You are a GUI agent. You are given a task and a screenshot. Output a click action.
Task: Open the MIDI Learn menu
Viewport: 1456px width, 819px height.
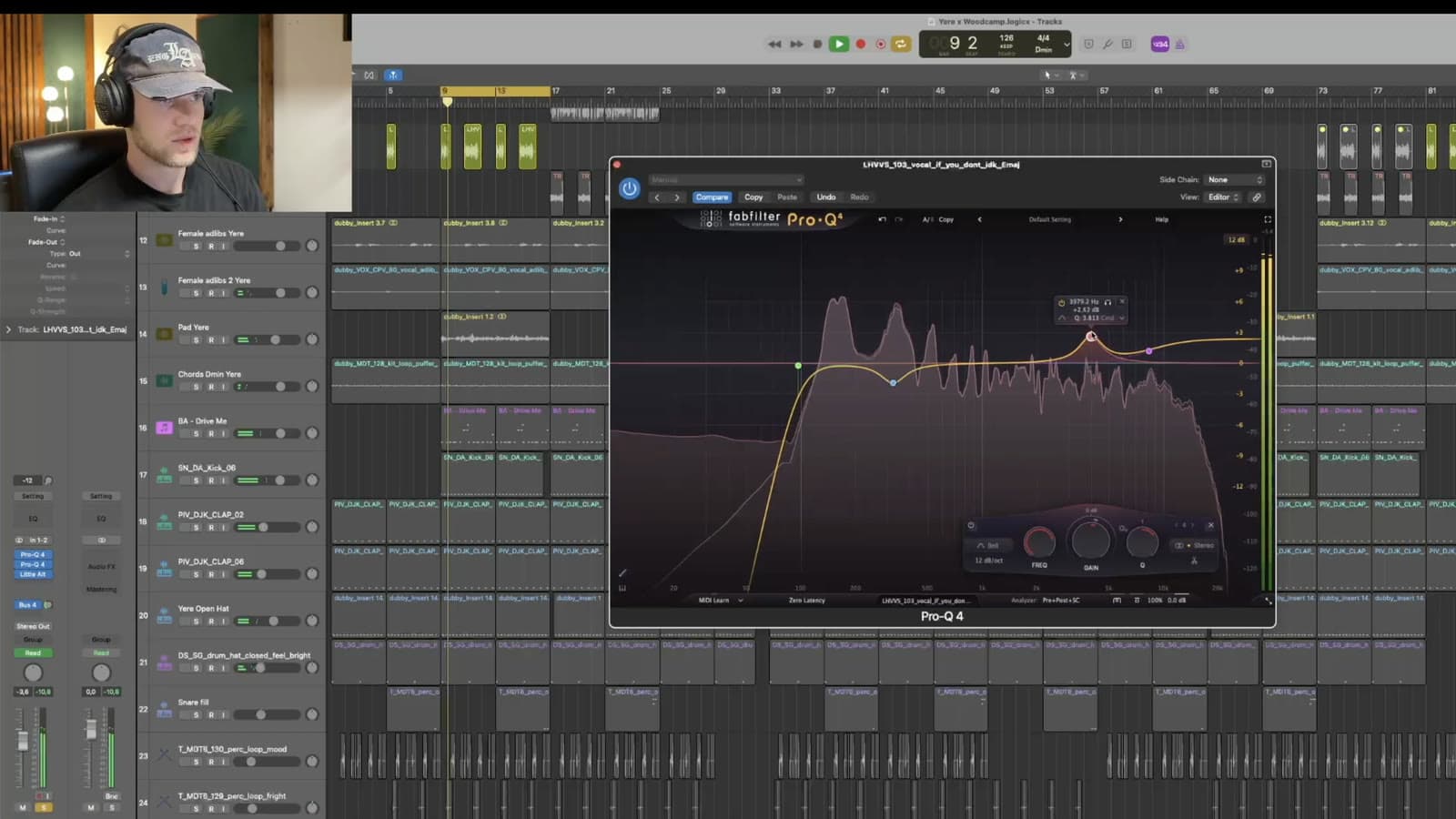720,601
